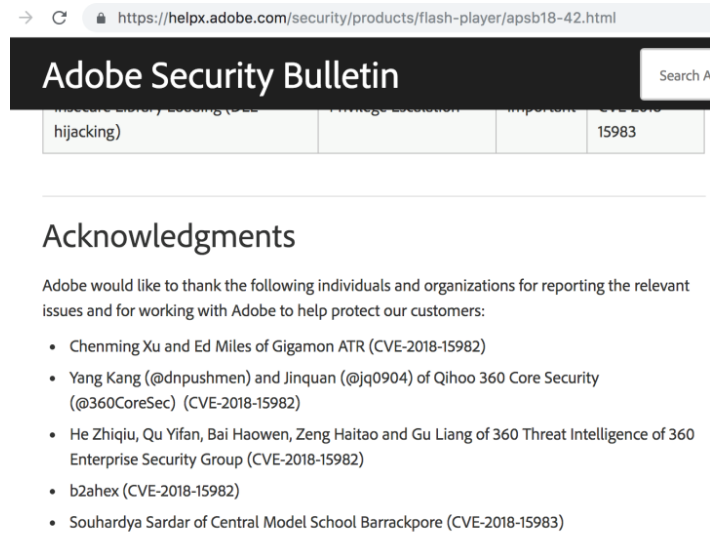Click the @360CoreSec handle text
The image size is (715, 547).
[x=123, y=403]
